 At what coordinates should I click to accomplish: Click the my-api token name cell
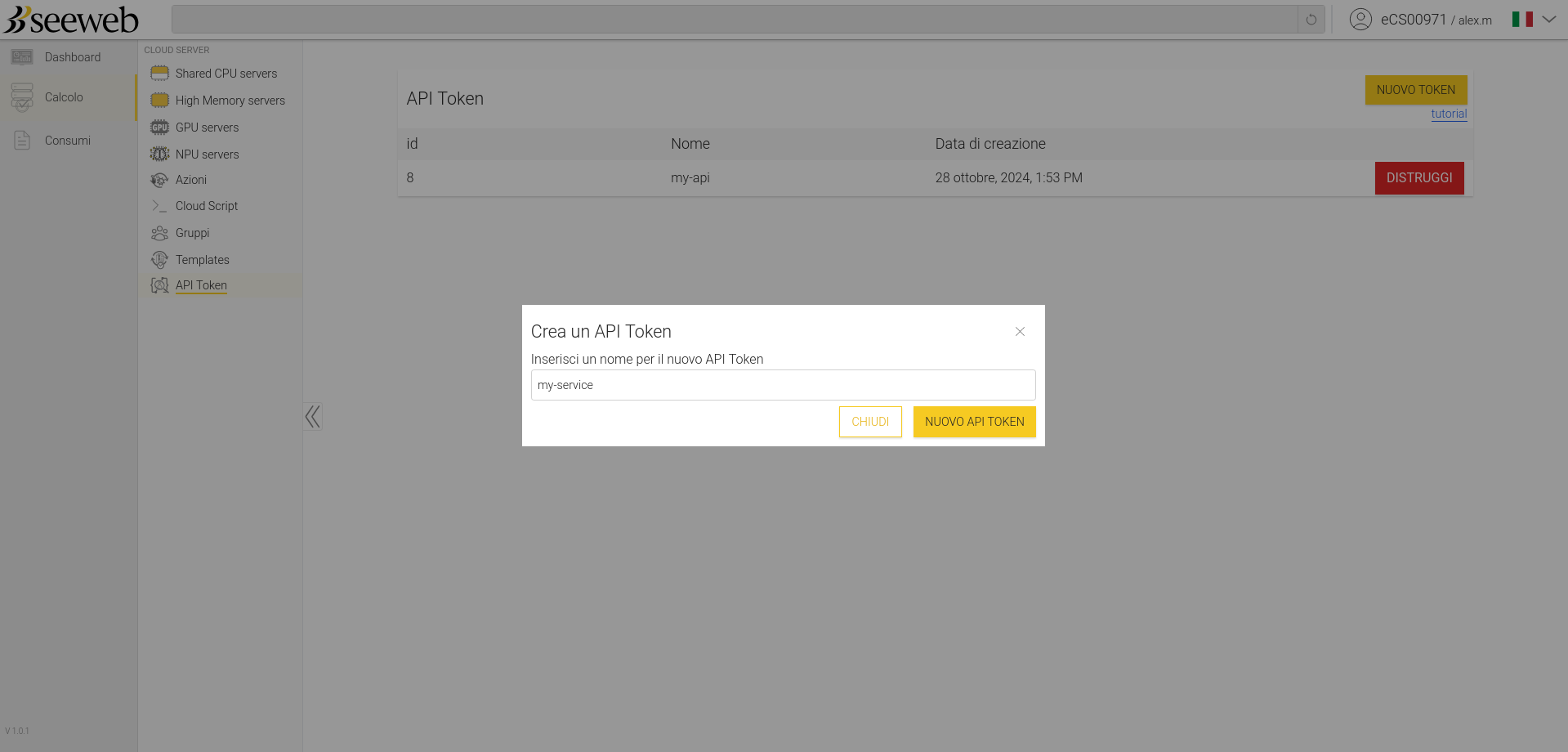[x=690, y=178]
